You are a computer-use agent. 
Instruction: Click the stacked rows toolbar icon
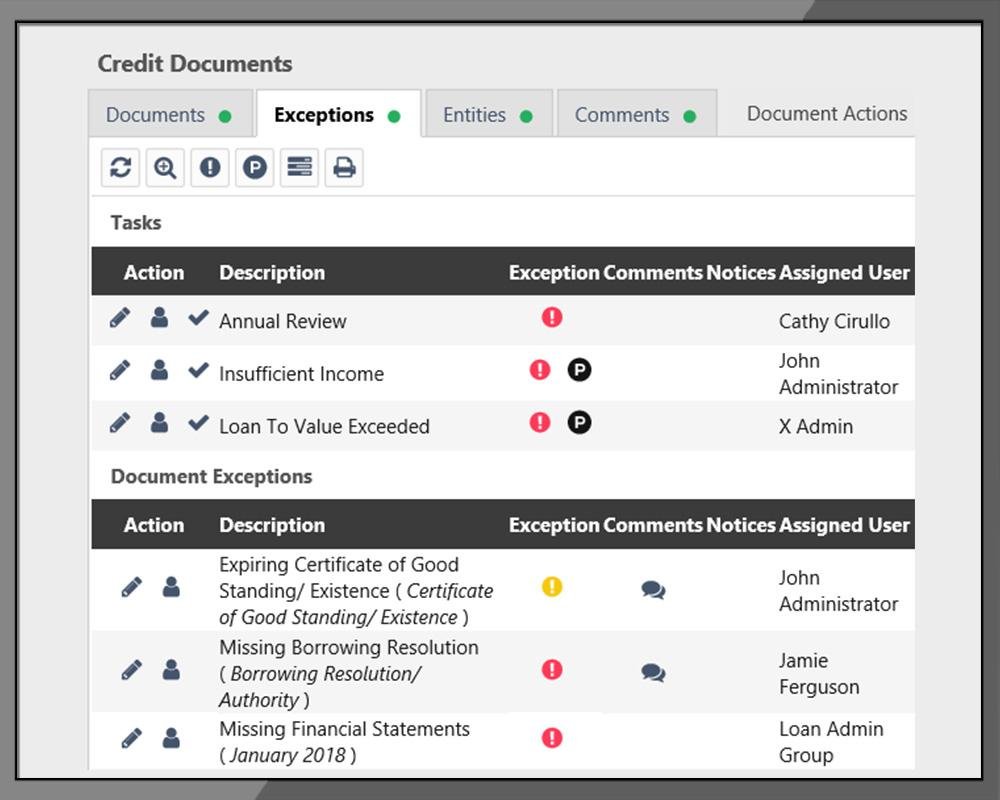click(x=299, y=167)
